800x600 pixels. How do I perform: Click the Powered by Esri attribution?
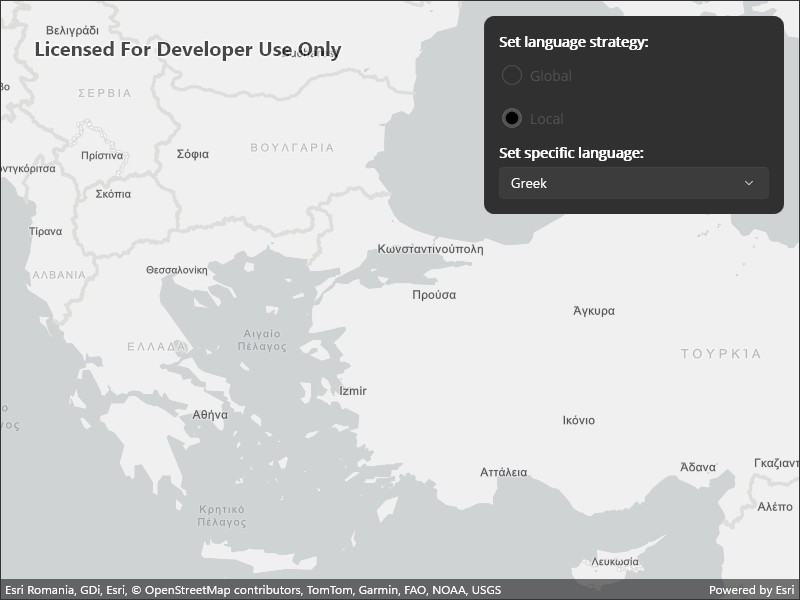(x=751, y=590)
